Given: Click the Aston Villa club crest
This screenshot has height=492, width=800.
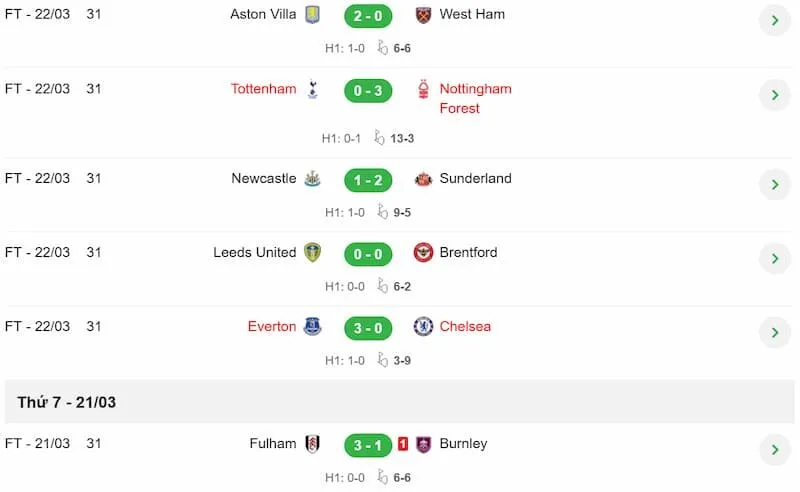Looking at the screenshot, I should click(x=313, y=15).
